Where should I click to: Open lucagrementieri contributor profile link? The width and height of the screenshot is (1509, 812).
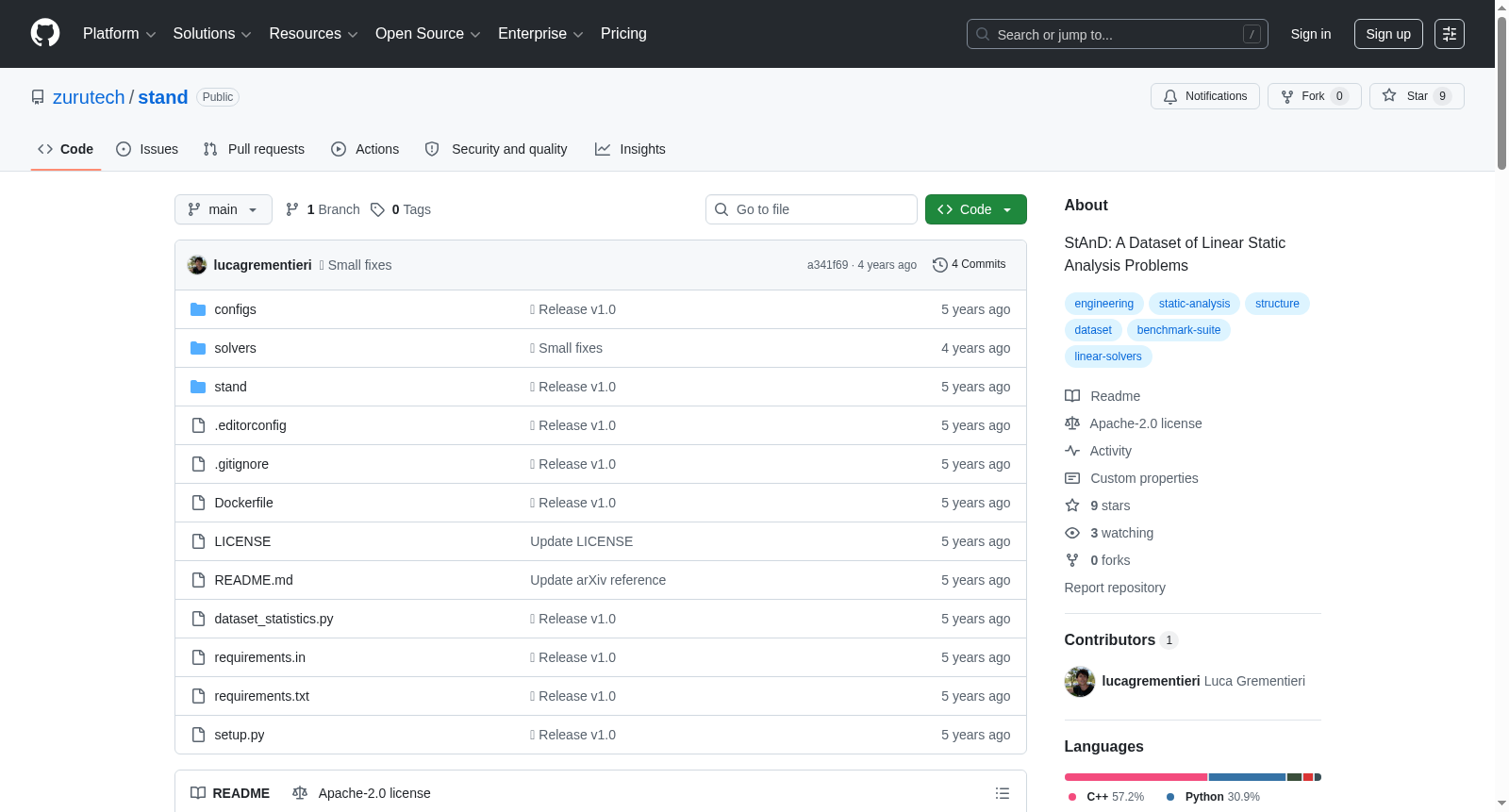pyautogui.click(x=1151, y=681)
